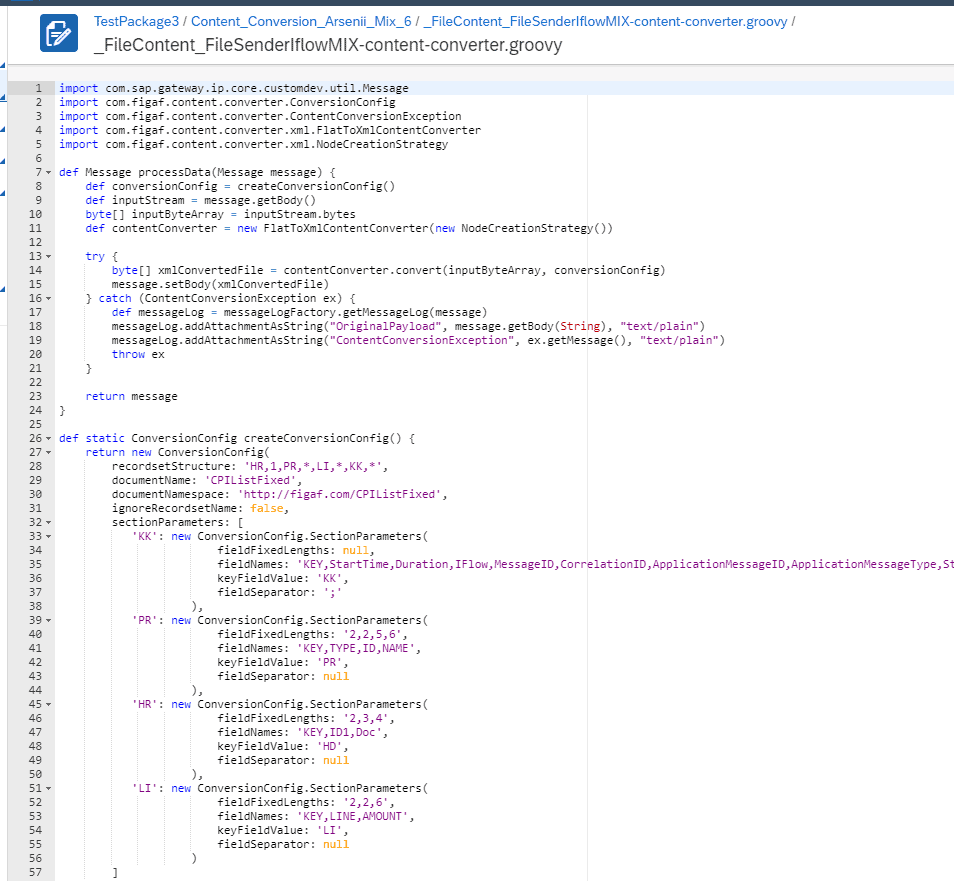Click 'NodeCreationStrategy' import on line 5
Screen dimensions: 954x881
pyautogui.click(x=382, y=144)
